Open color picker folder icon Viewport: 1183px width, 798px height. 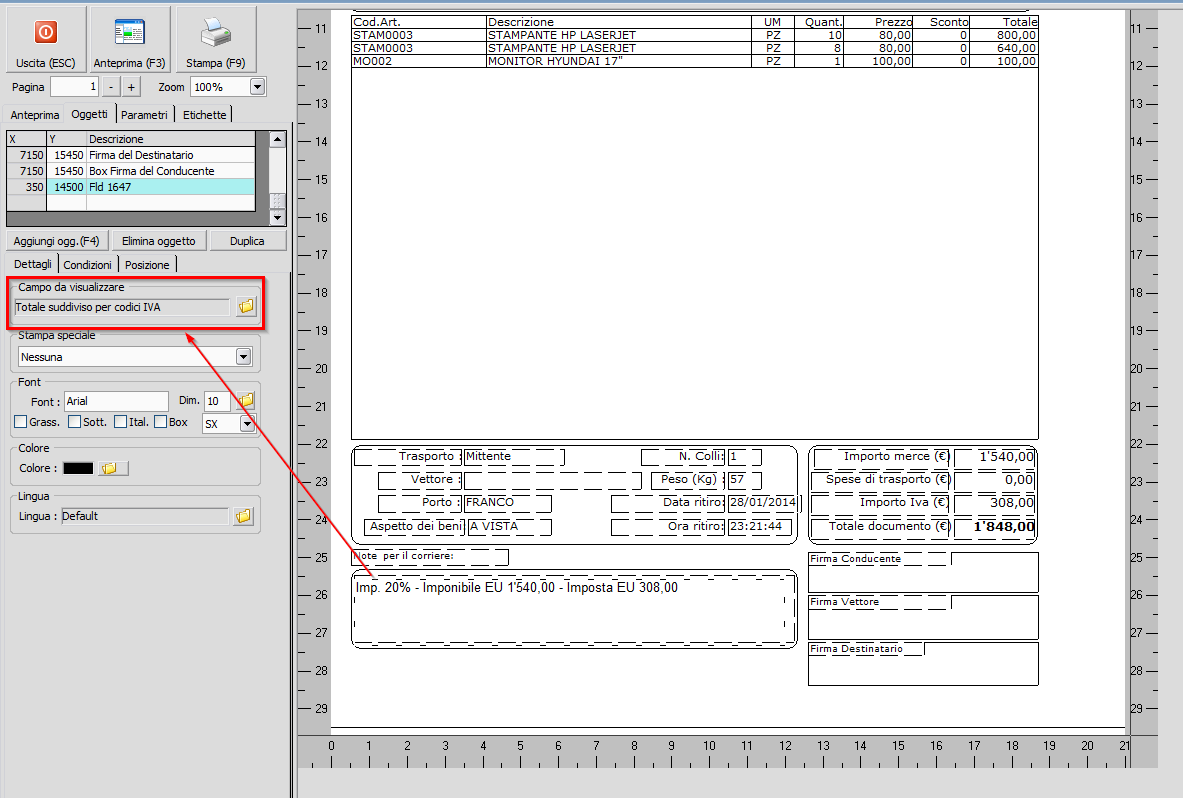113,468
